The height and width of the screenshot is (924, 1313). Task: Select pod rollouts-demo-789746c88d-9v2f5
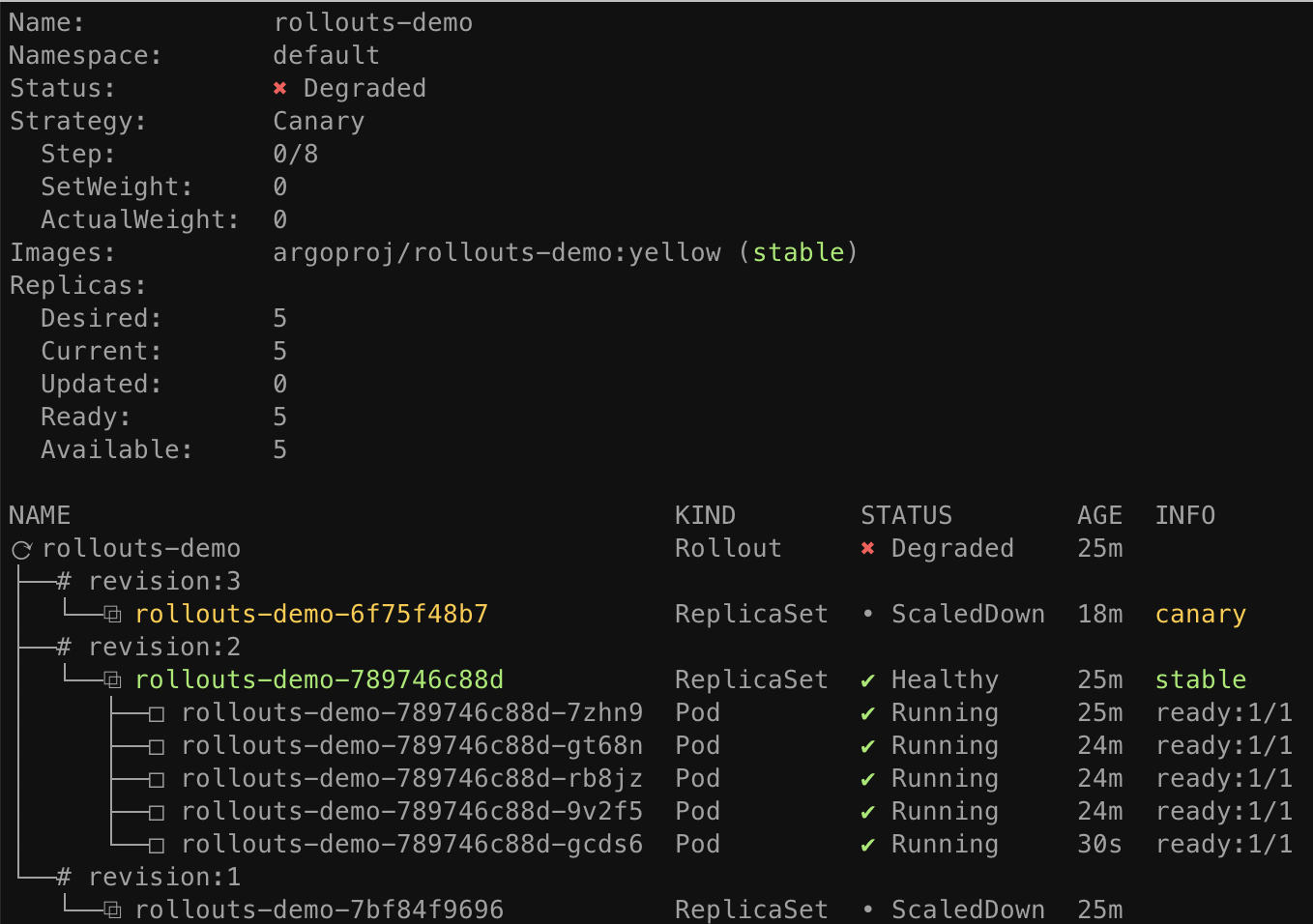412,811
